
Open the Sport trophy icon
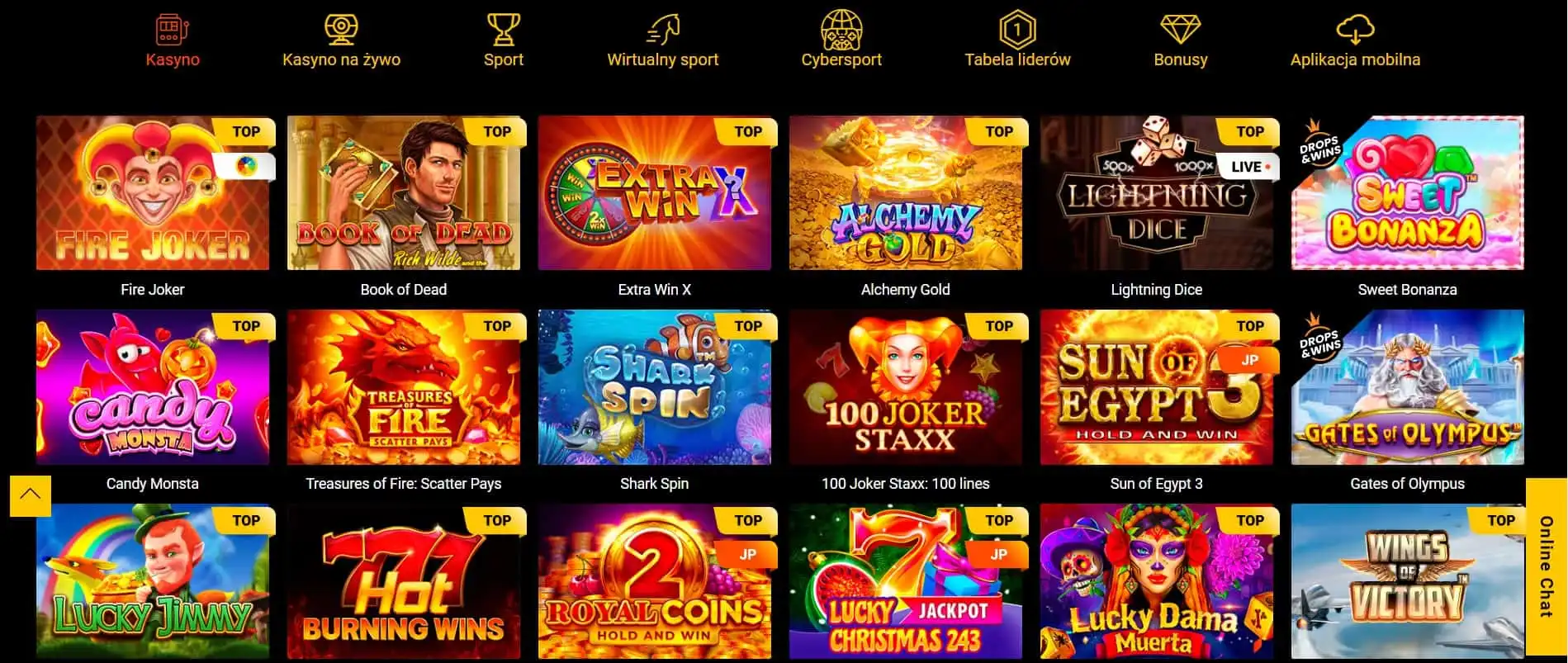pyautogui.click(x=503, y=29)
